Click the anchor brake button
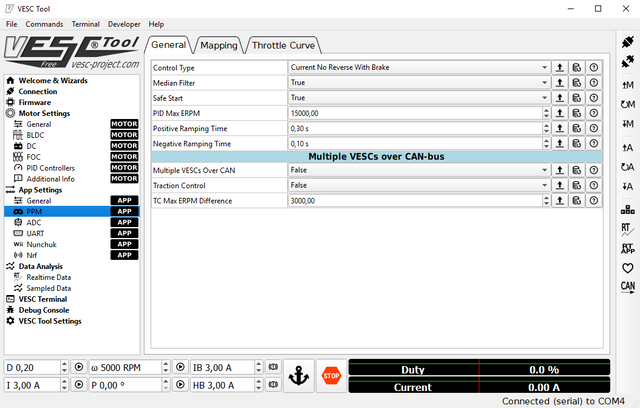This screenshot has width=640, height=408. coord(299,376)
